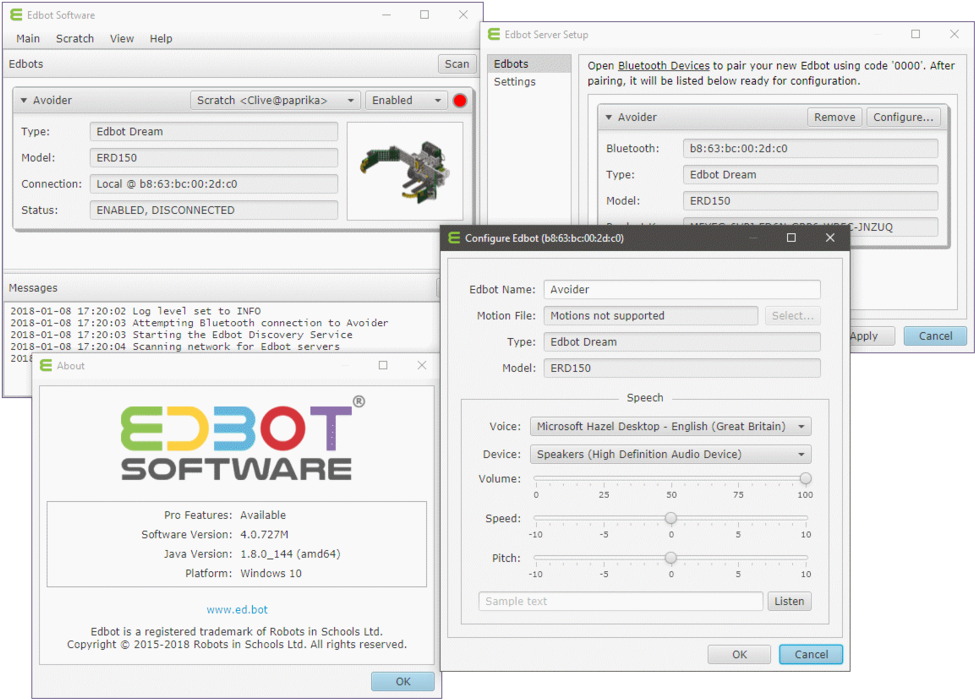975x700 pixels.
Task: Click the Volume slider handle
Action: click(805, 478)
